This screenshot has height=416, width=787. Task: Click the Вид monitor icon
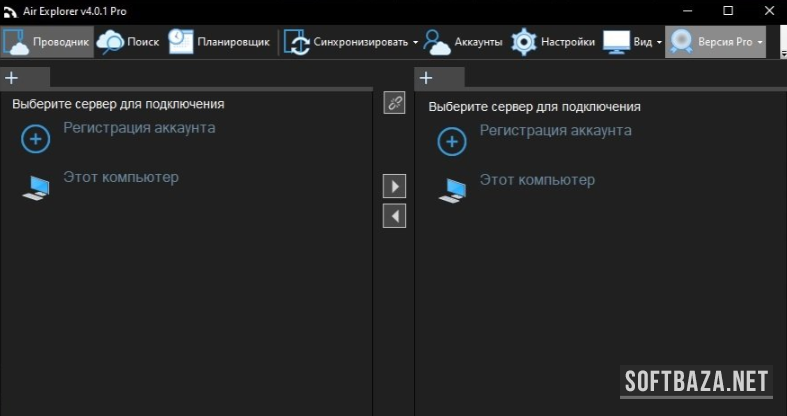pos(616,42)
